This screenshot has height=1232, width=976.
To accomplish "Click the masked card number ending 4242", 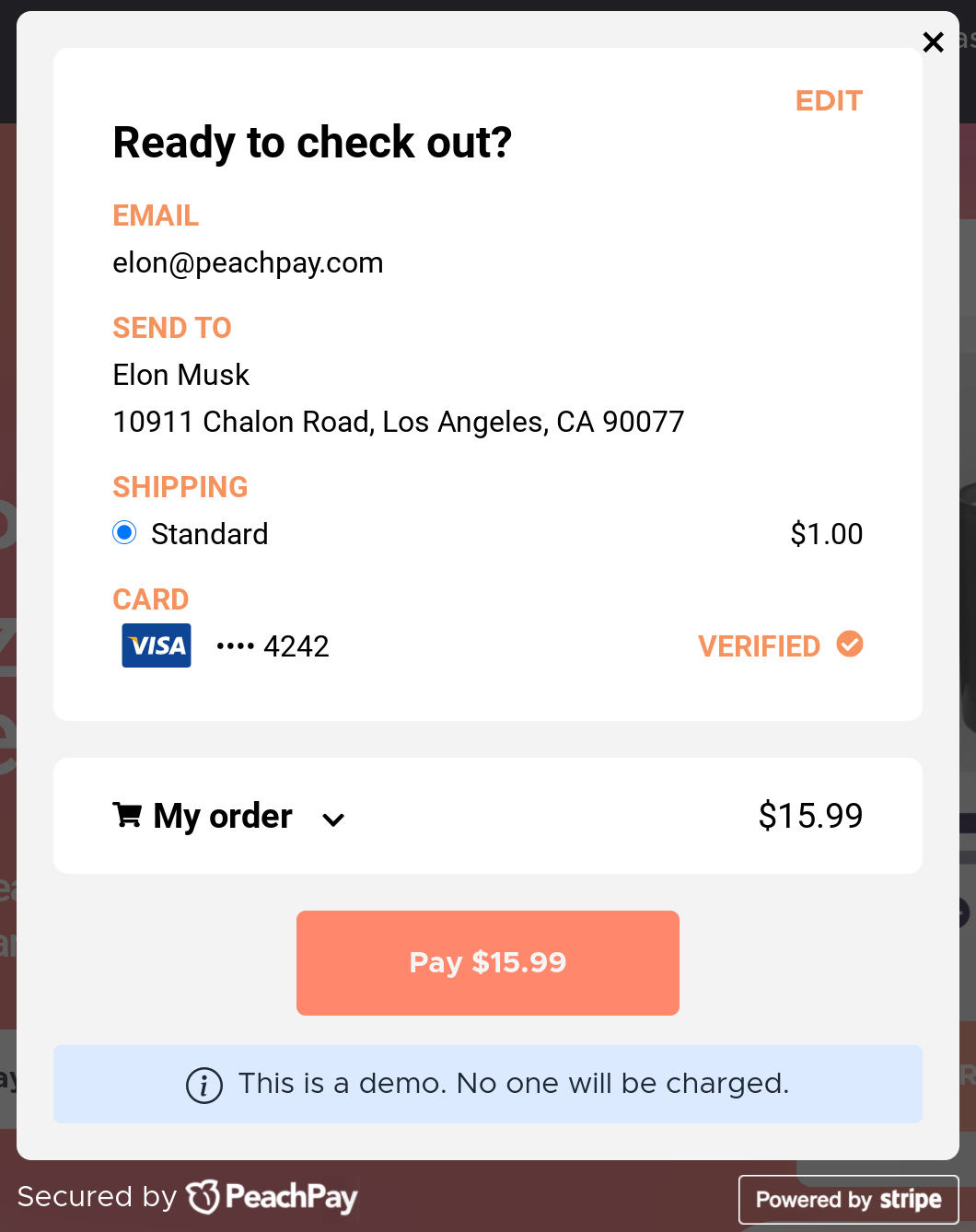I will click(273, 646).
